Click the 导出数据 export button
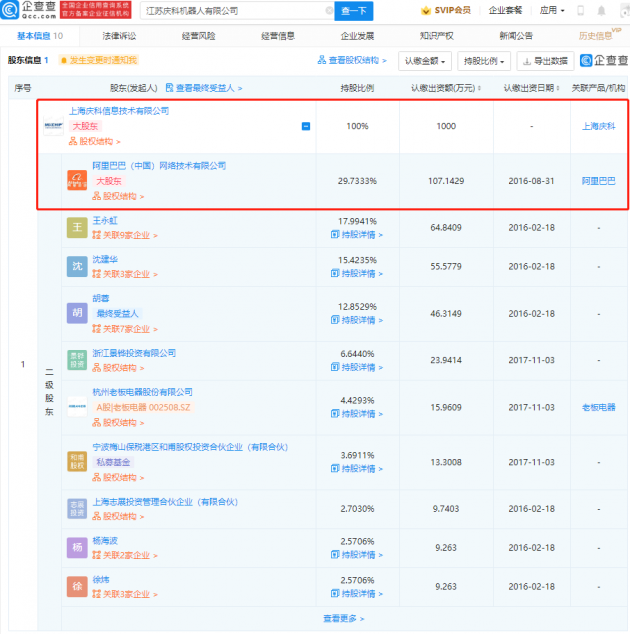The width and height of the screenshot is (630, 634). [x=545, y=61]
